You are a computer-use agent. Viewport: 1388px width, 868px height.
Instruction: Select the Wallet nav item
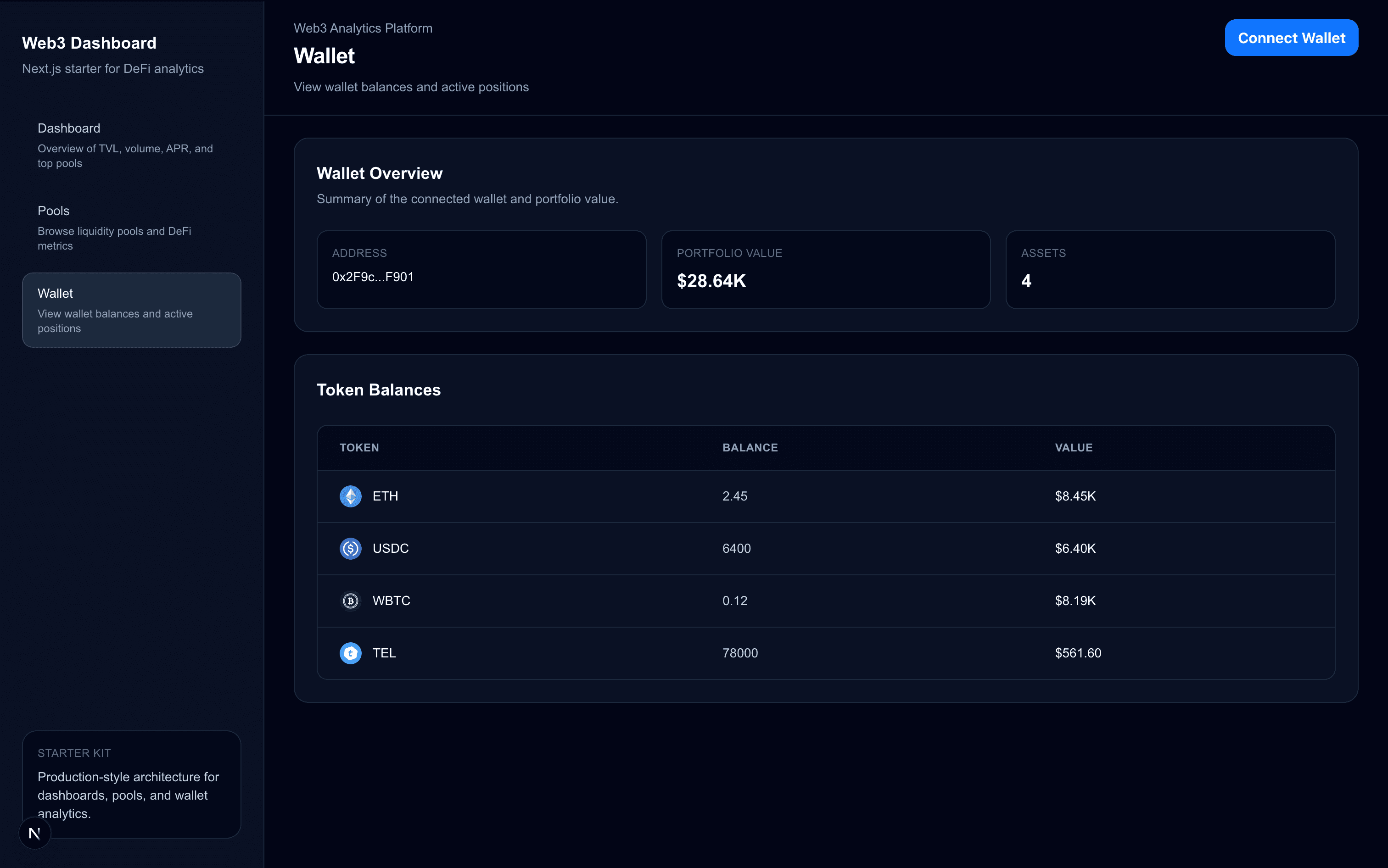point(132,310)
